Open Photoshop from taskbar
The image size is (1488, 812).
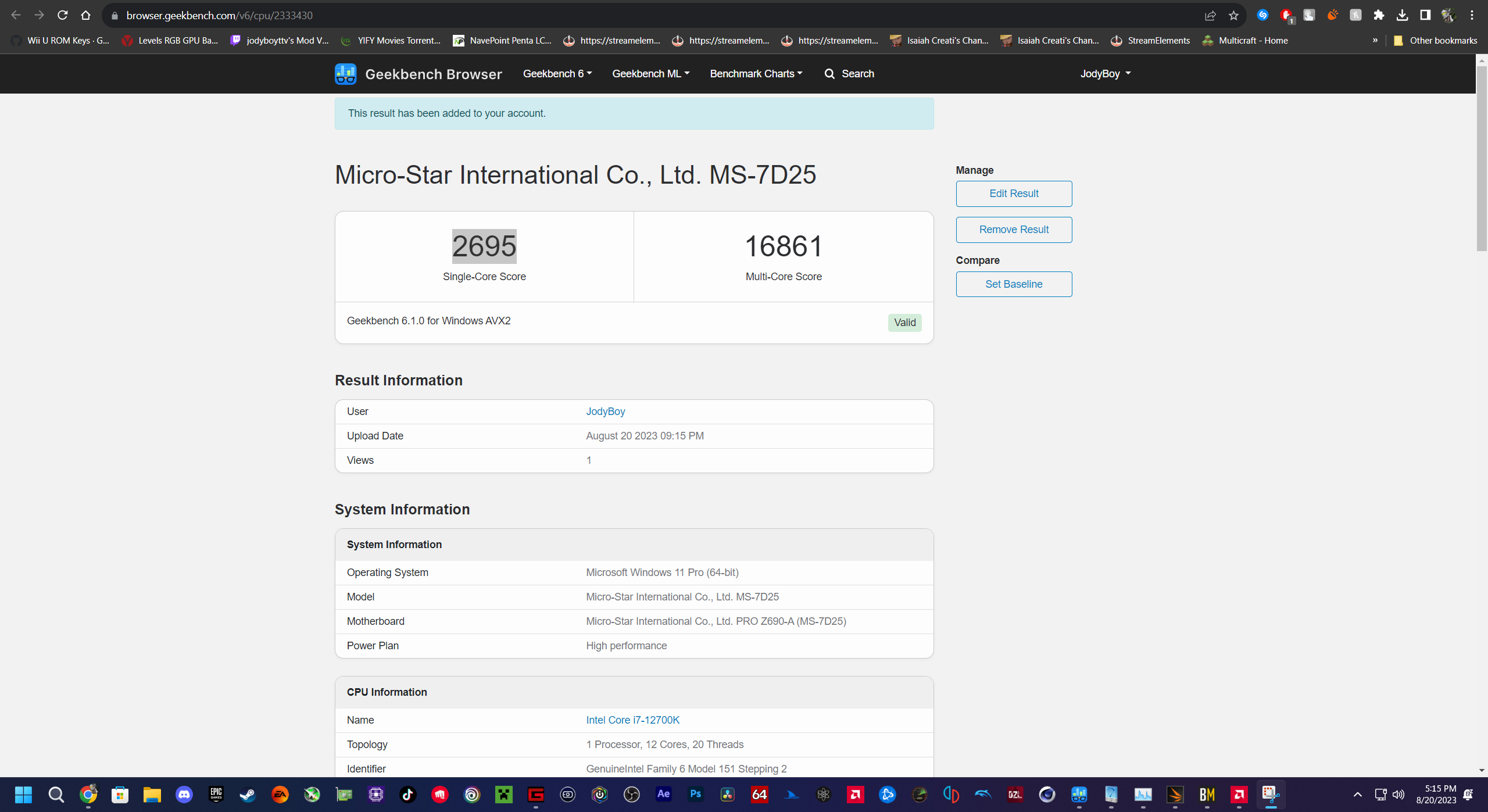pos(696,794)
